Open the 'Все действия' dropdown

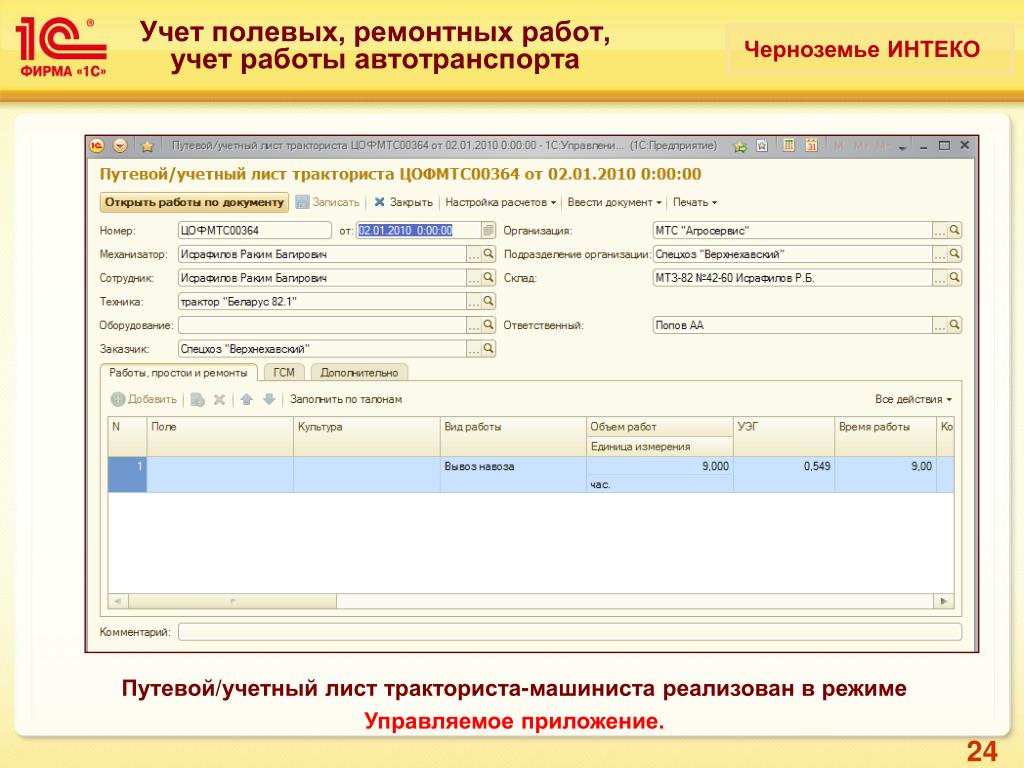tap(913, 399)
